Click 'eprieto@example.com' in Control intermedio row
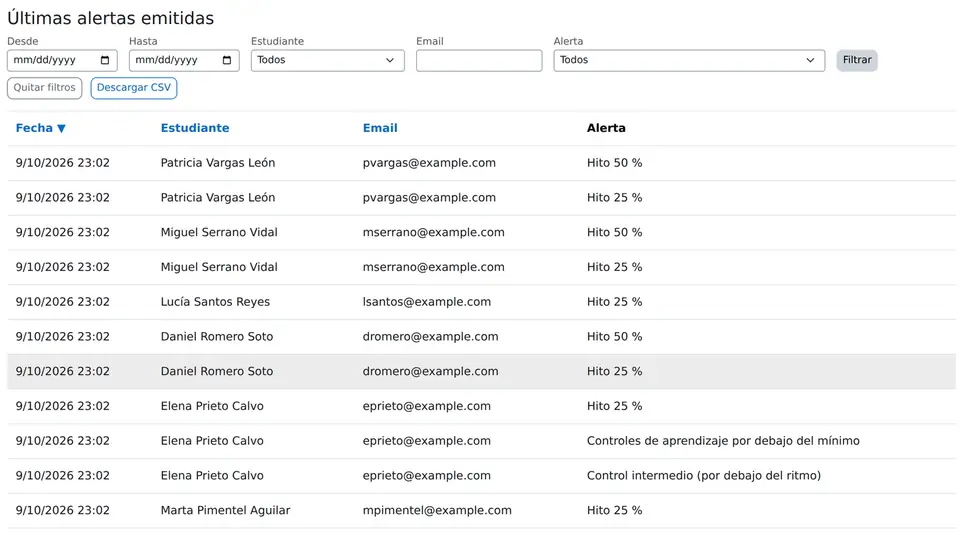The height and width of the screenshot is (539, 960). tap(427, 476)
